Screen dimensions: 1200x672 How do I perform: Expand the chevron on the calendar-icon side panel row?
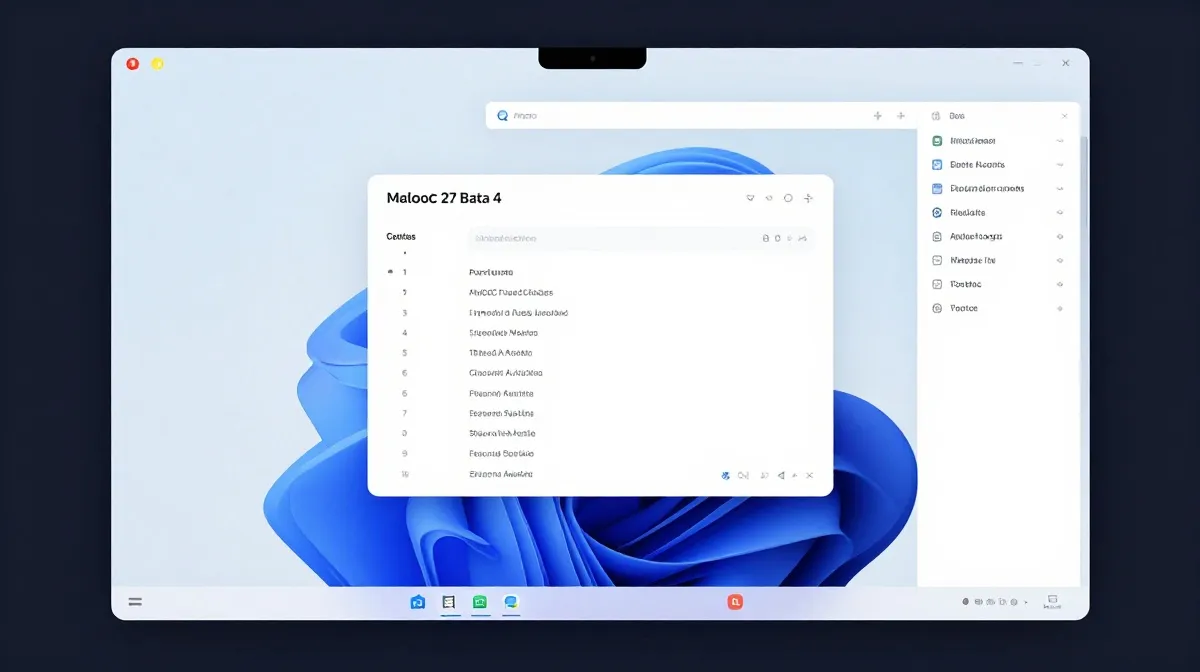point(1060,189)
